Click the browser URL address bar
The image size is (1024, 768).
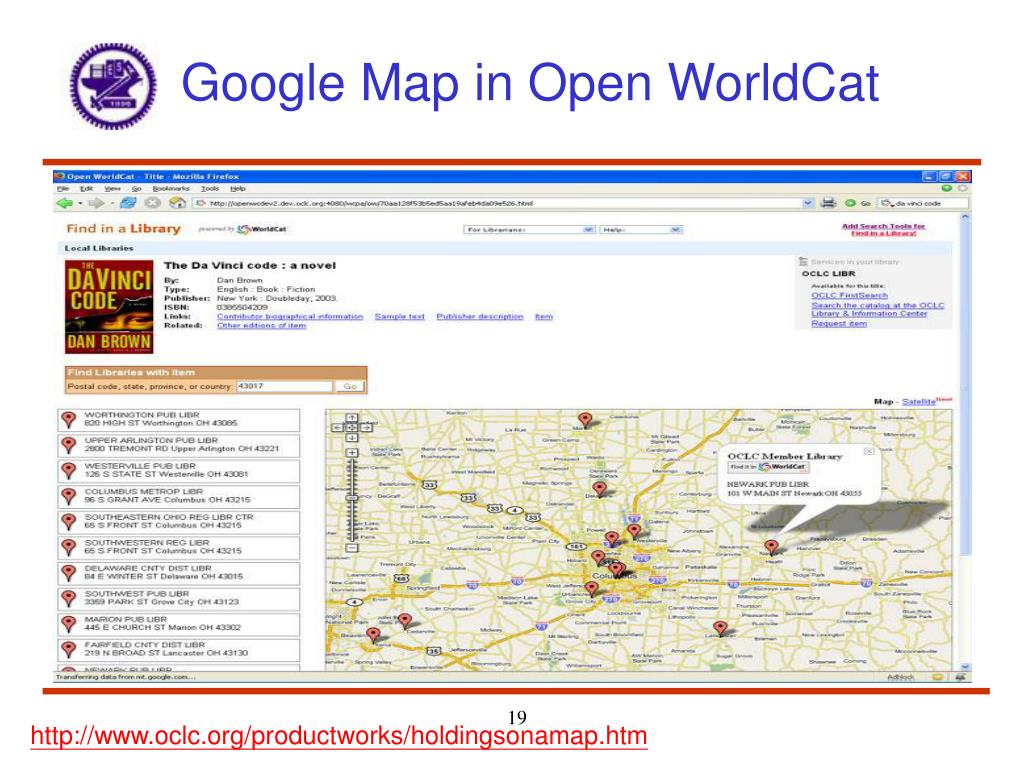click(x=500, y=203)
